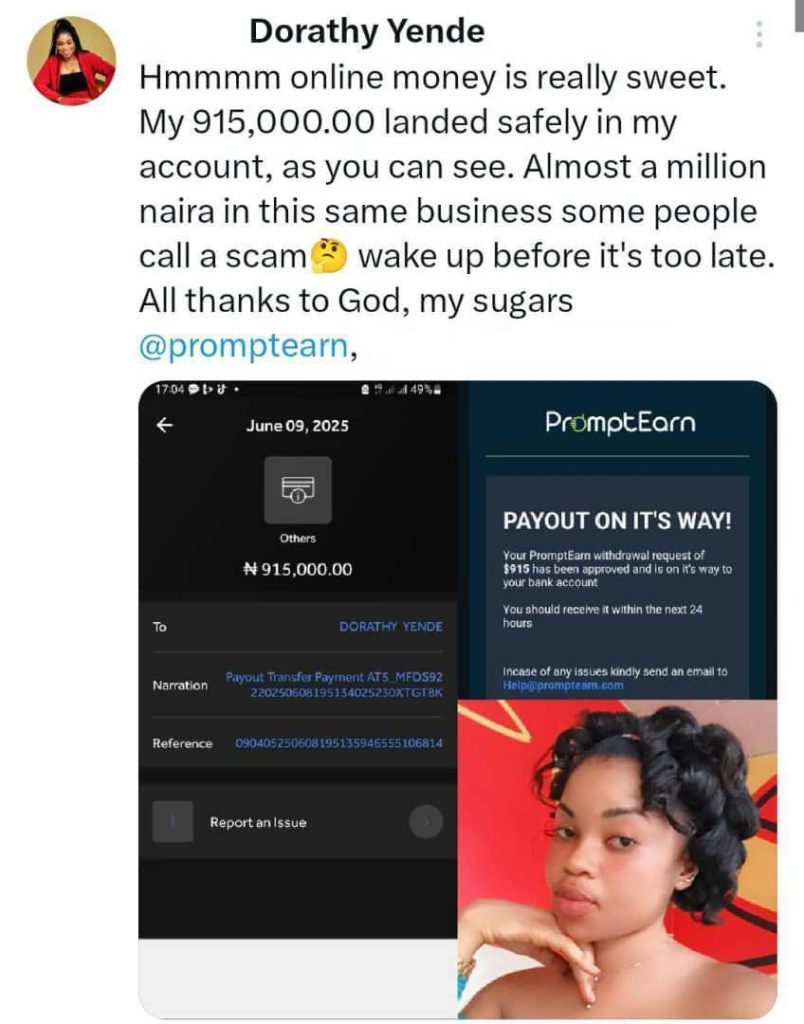804x1024 pixels.
Task: Open the selfie photo attachment
Action: coord(617,858)
